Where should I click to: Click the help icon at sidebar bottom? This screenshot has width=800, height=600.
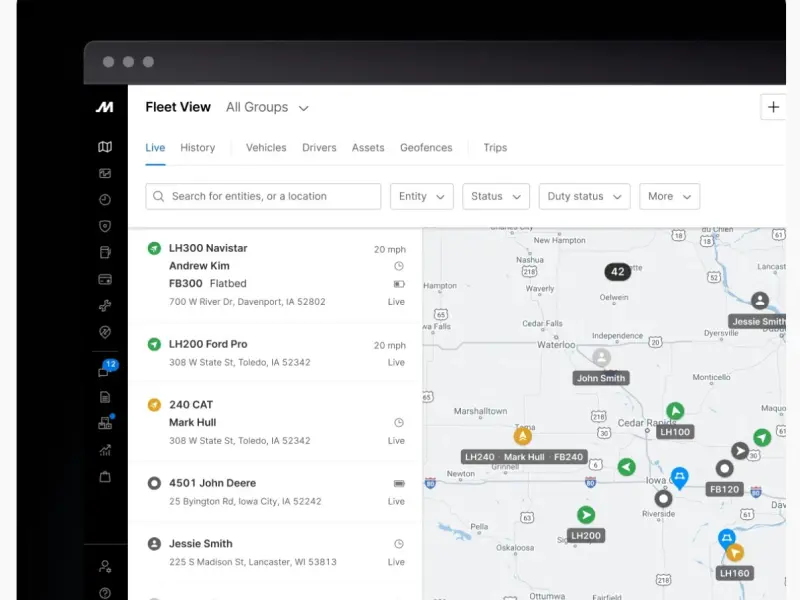[105, 592]
